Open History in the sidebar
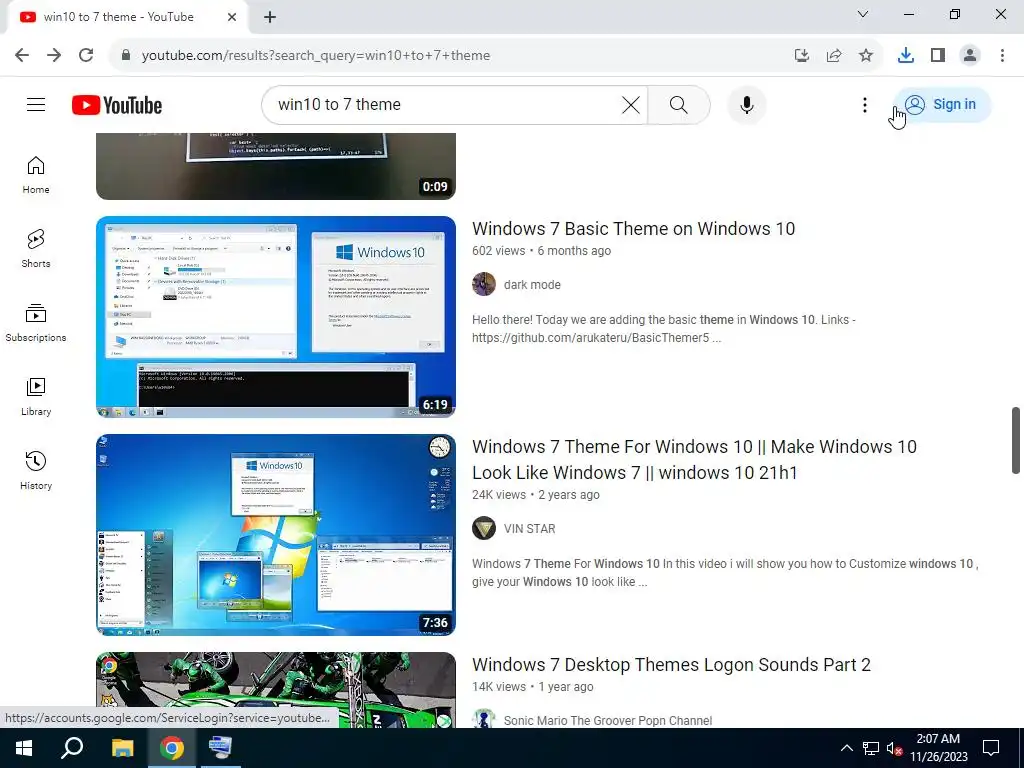This screenshot has width=1024, height=768. pyautogui.click(x=36, y=470)
